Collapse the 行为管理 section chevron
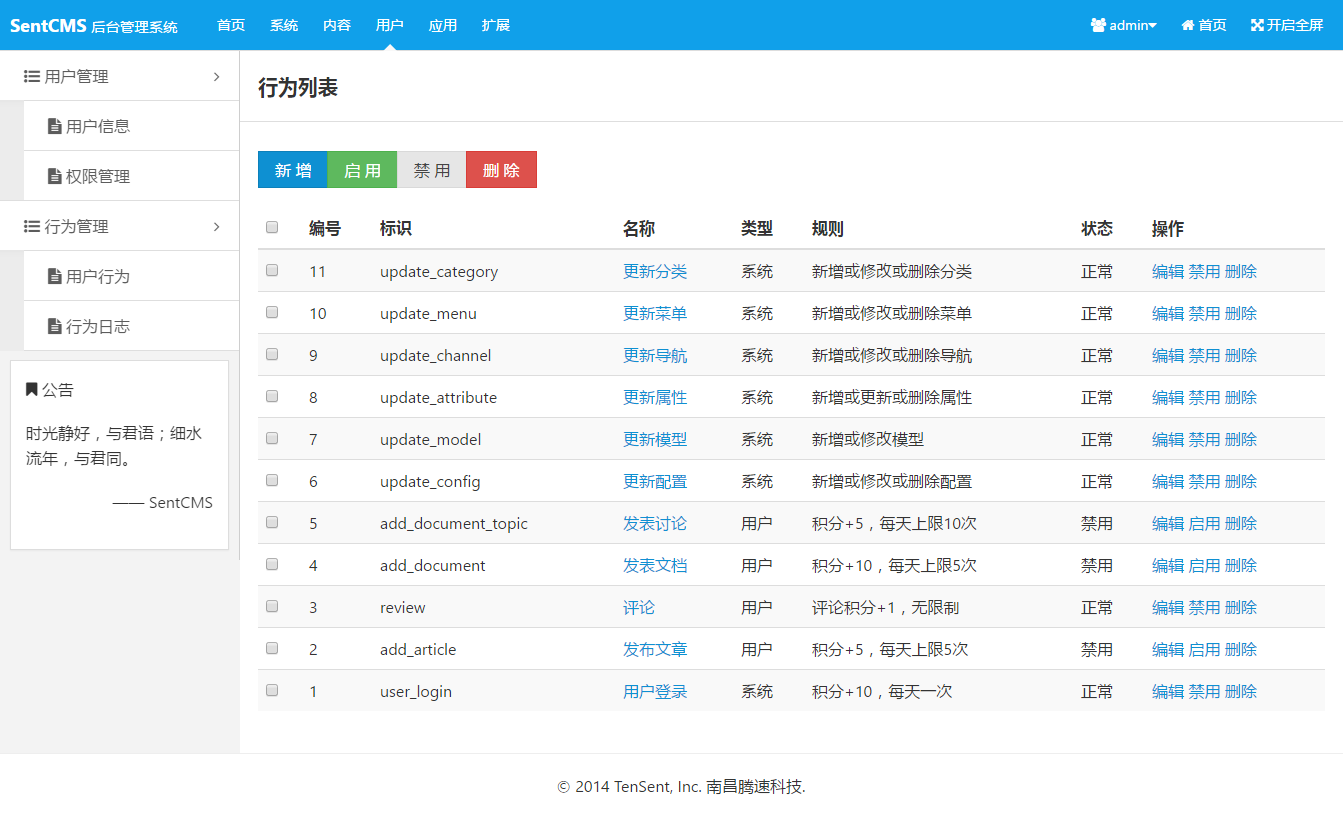 216,226
